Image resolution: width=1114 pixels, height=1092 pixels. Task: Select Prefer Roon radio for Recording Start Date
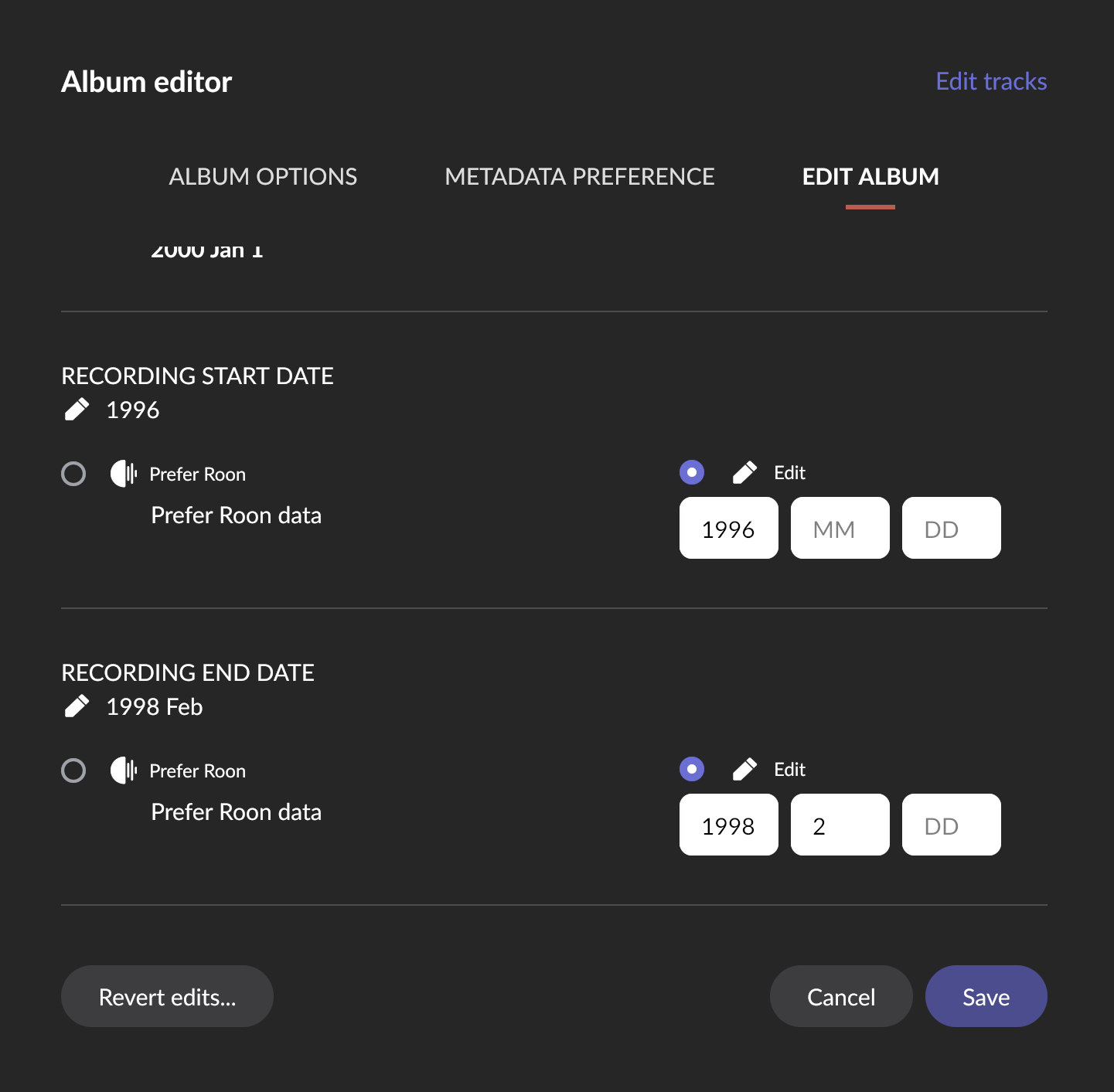click(73, 474)
